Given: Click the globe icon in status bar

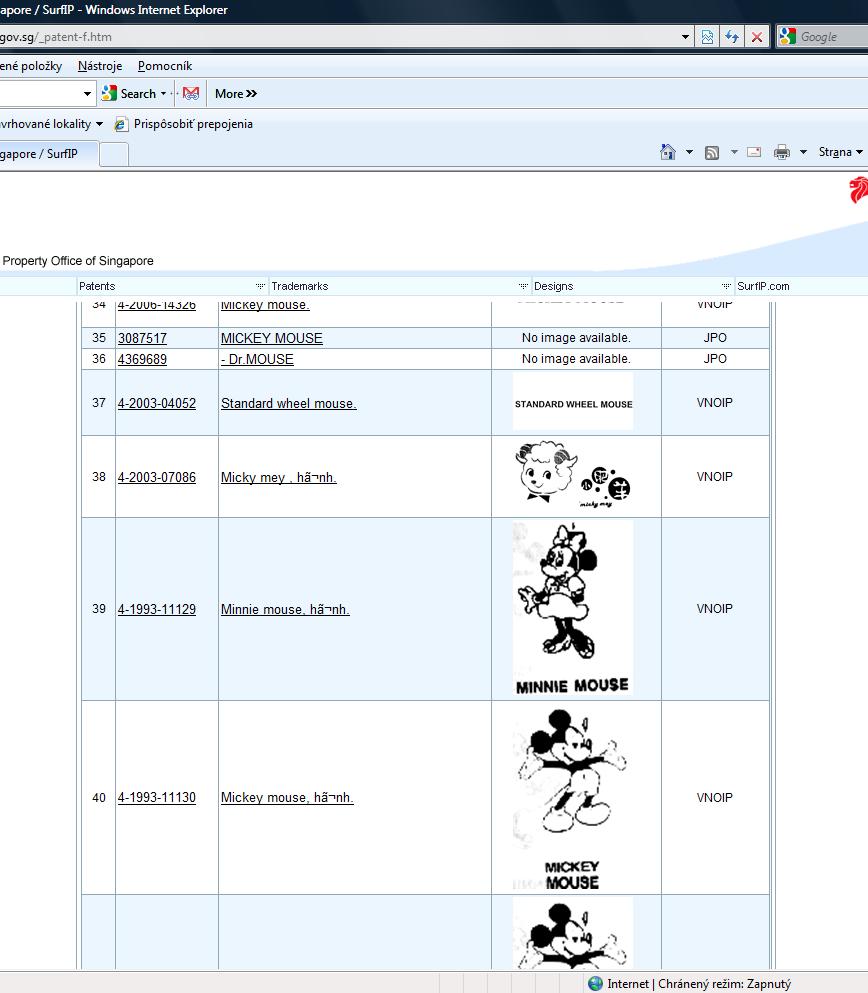Looking at the screenshot, I should coord(595,984).
